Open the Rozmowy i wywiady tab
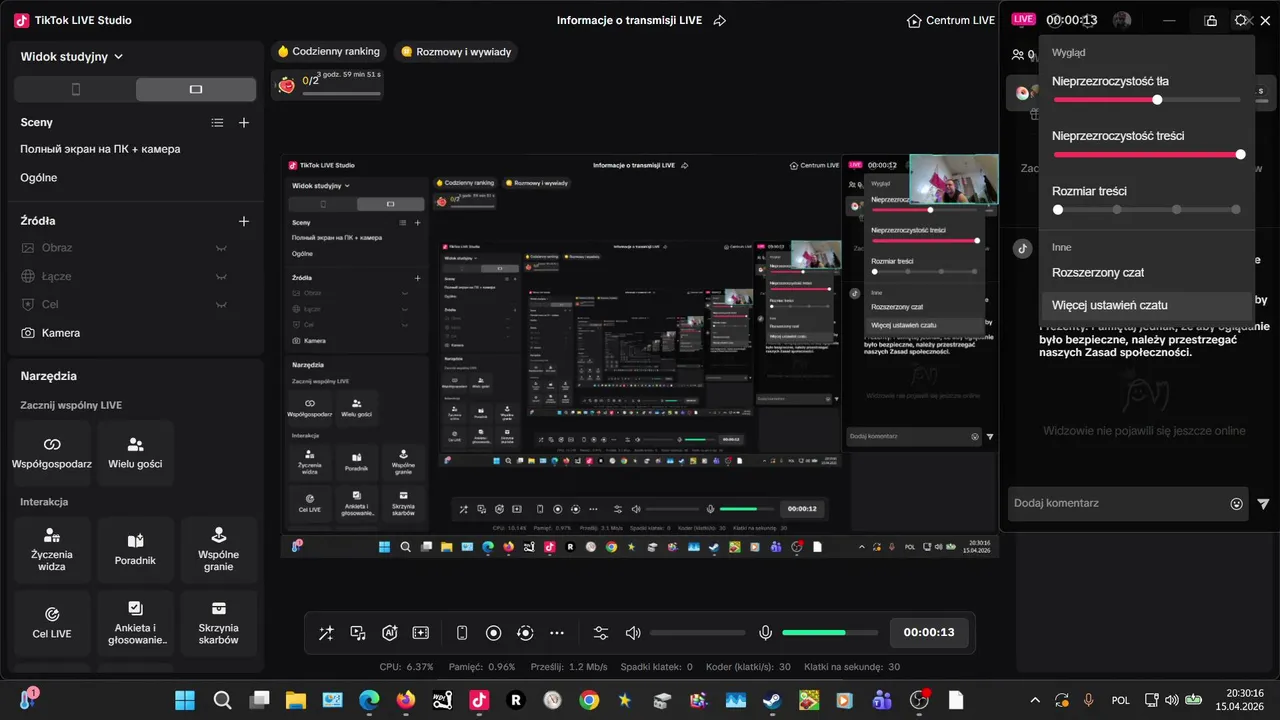The width and height of the screenshot is (1280, 720). 456,51
